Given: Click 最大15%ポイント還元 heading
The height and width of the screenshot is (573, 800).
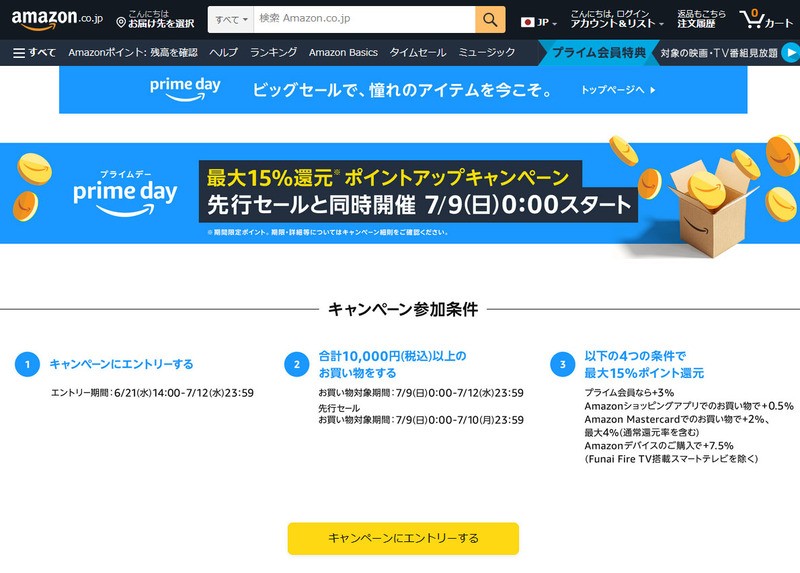Looking at the screenshot, I should pyautogui.click(x=644, y=373).
